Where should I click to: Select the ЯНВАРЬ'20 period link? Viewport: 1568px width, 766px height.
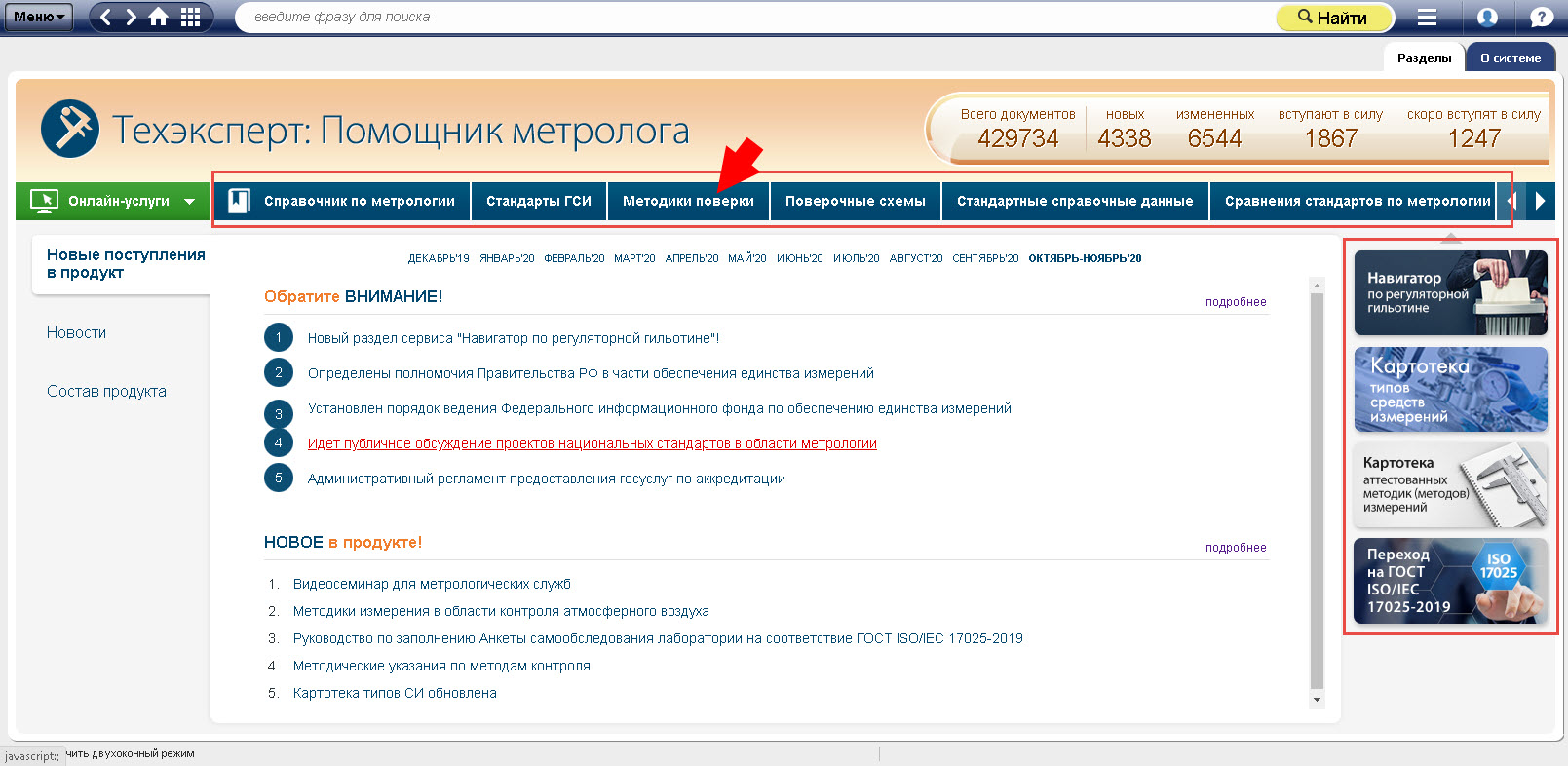(507, 258)
